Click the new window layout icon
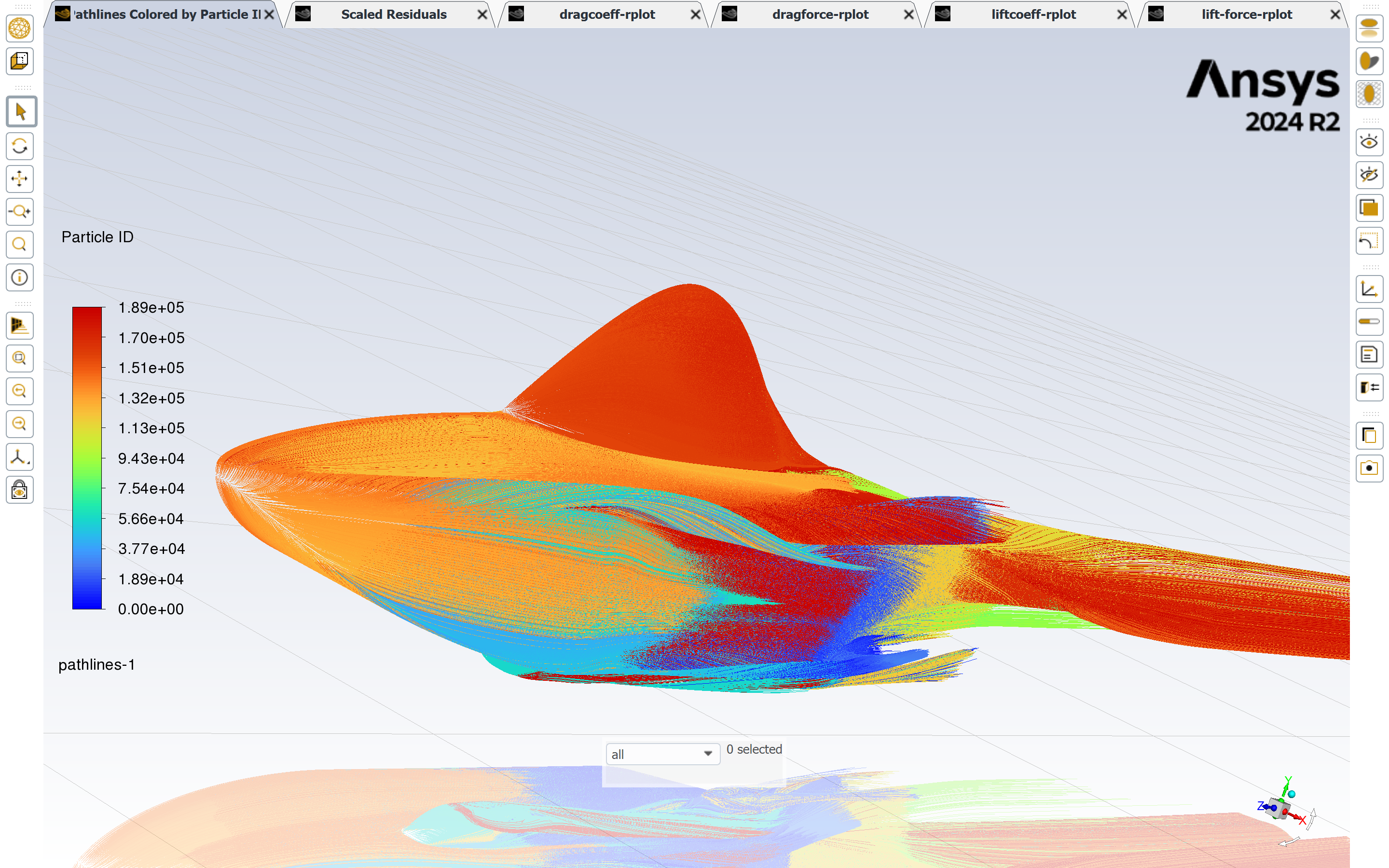 pos(1369,436)
